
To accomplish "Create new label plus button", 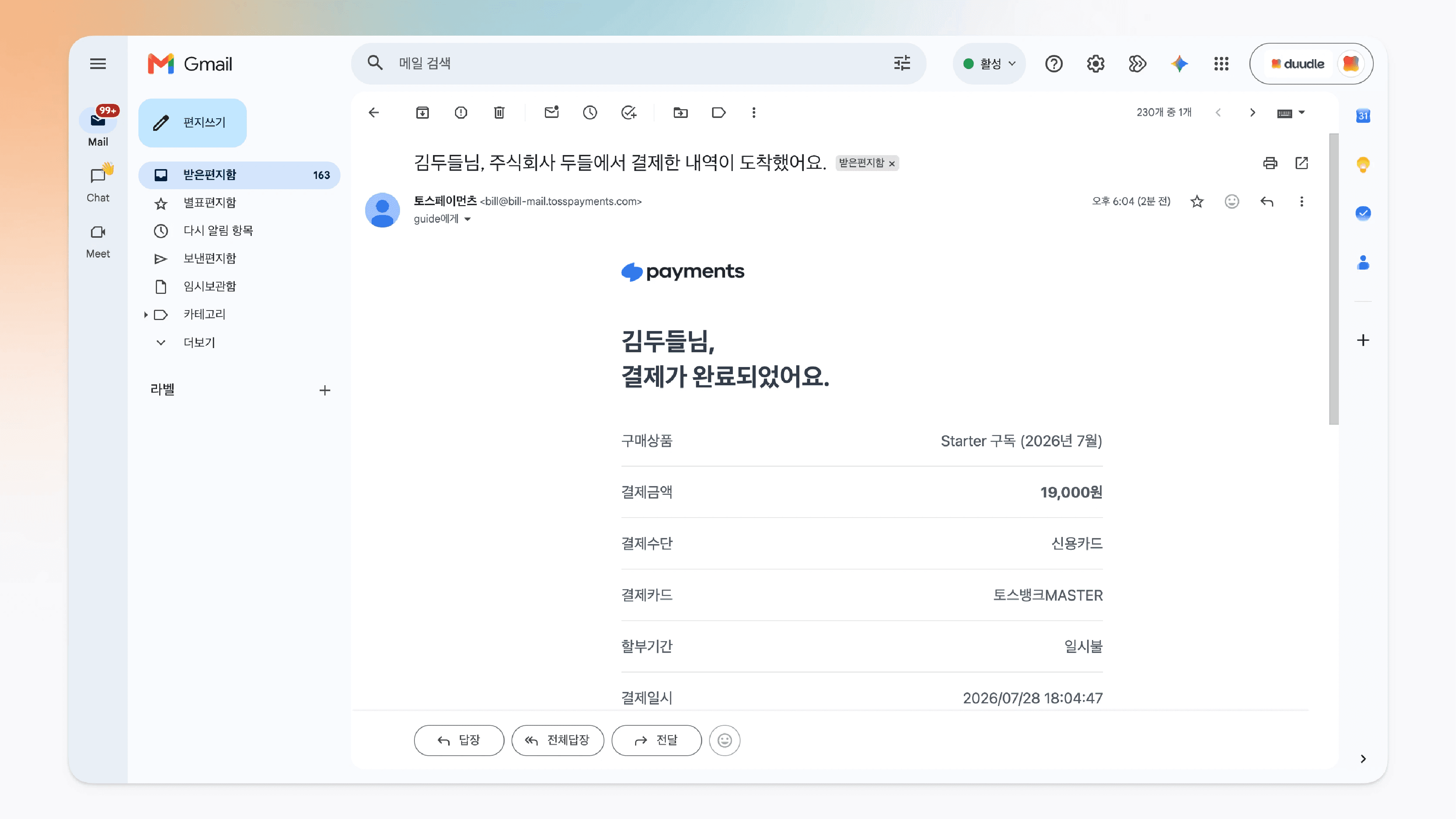I will click(x=325, y=390).
